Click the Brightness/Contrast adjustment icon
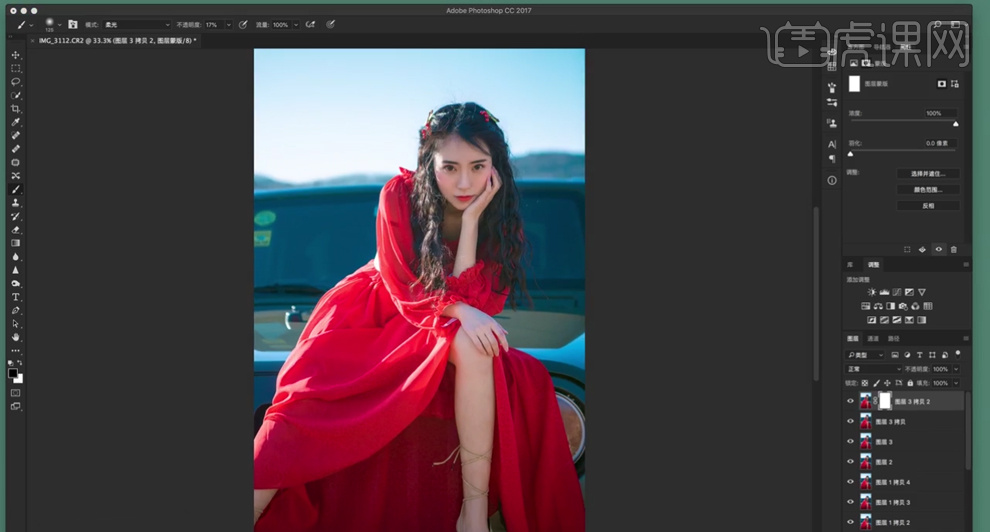Image resolution: width=990 pixels, height=532 pixels. (x=872, y=292)
